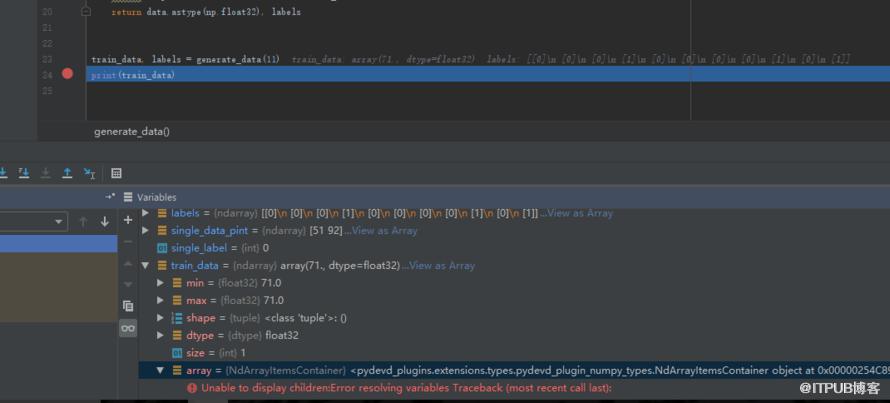The width and height of the screenshot is (890, 403).
Task: Select the Variables panel tab
Action: pyautogui.click(x=150, y=197)
